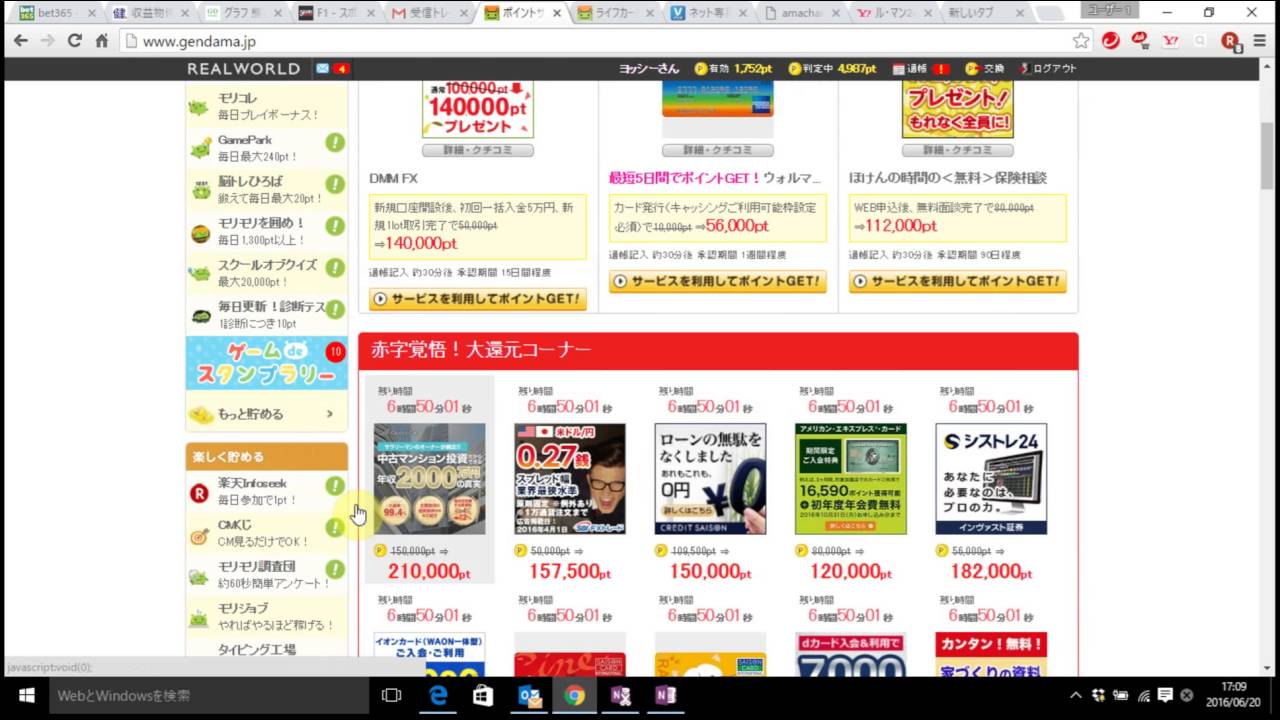The image size is (1280, 720).
Task: Click green exclamation badge beside 楽天Infoseek
Action: tap(335, 486)
